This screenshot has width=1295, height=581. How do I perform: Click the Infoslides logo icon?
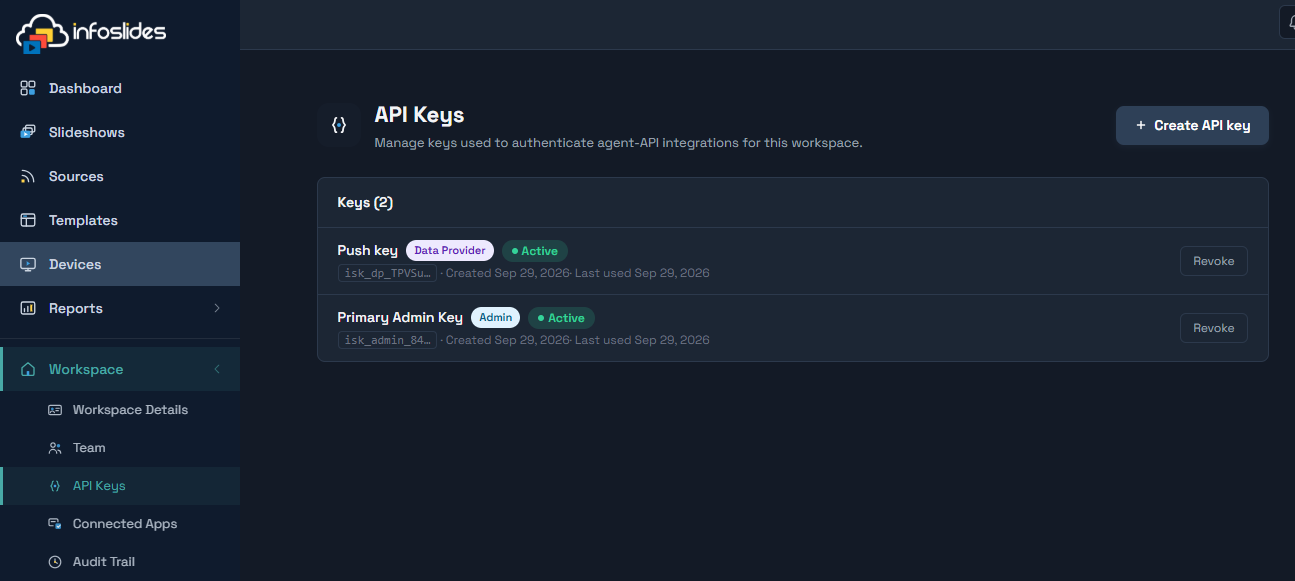(x=40, y=33)
